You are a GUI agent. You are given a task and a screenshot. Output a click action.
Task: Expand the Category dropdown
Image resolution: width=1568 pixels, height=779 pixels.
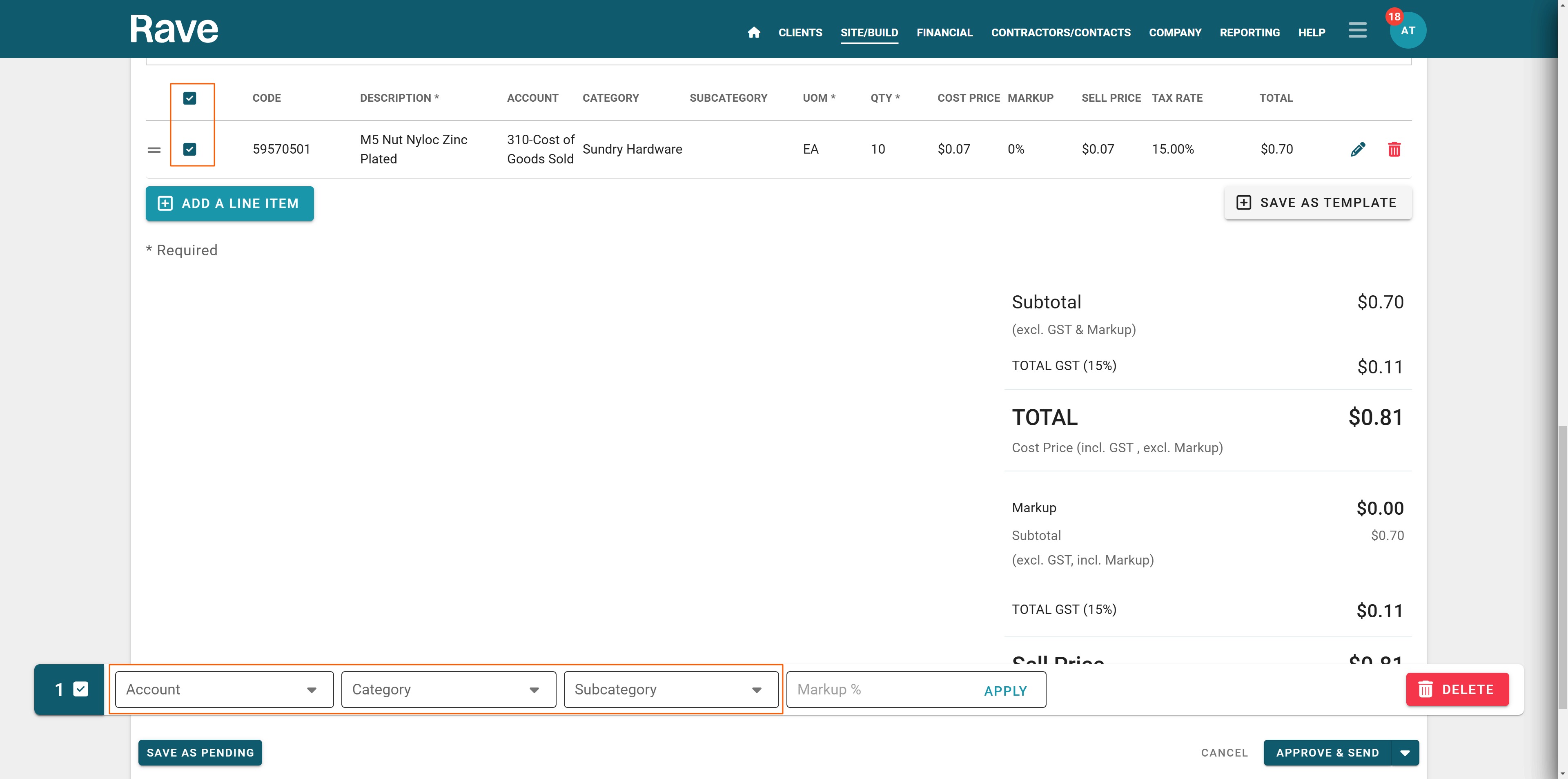tap(448, 690)
